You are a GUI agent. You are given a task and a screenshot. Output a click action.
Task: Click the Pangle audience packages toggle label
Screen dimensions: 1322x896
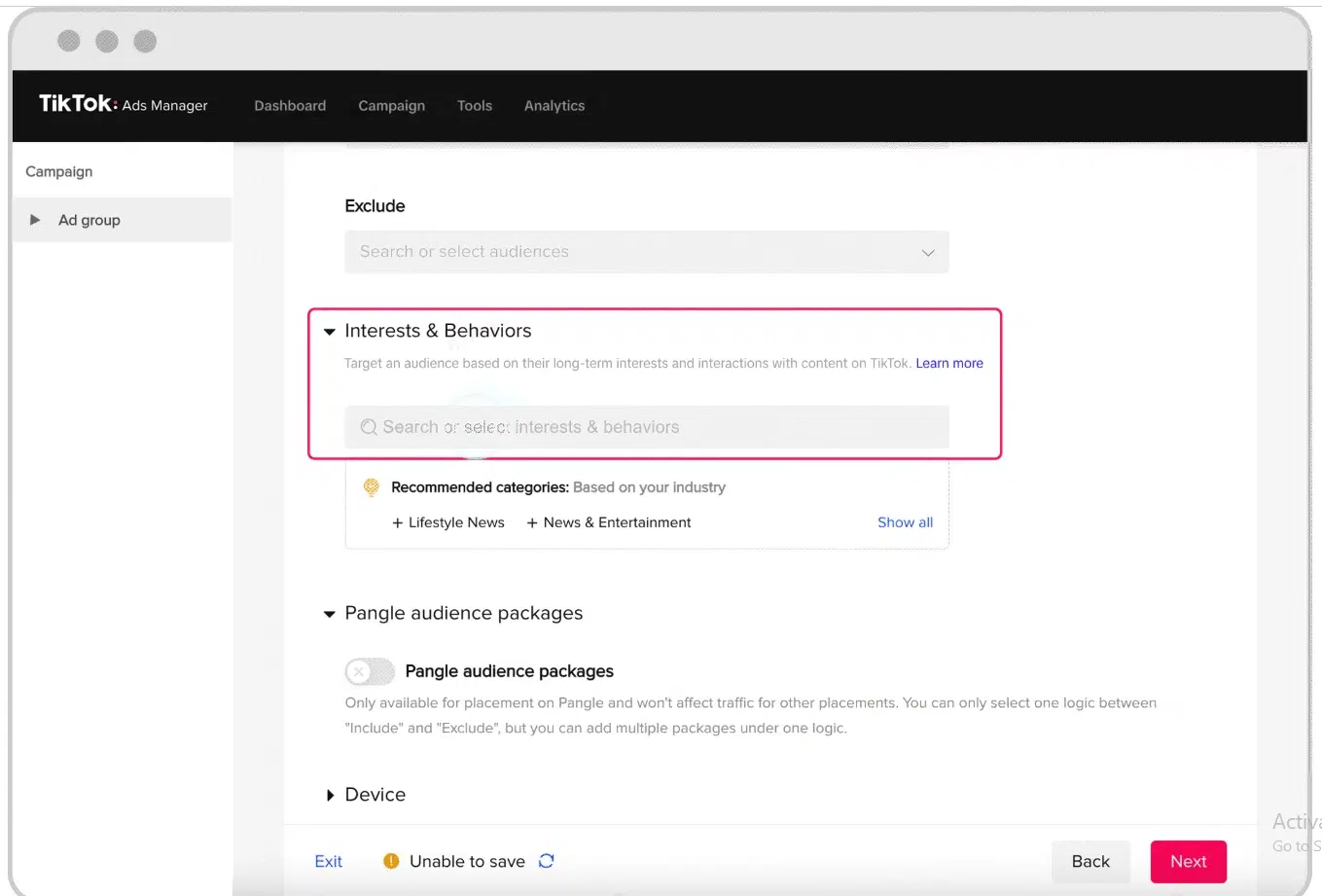[510, 671]
